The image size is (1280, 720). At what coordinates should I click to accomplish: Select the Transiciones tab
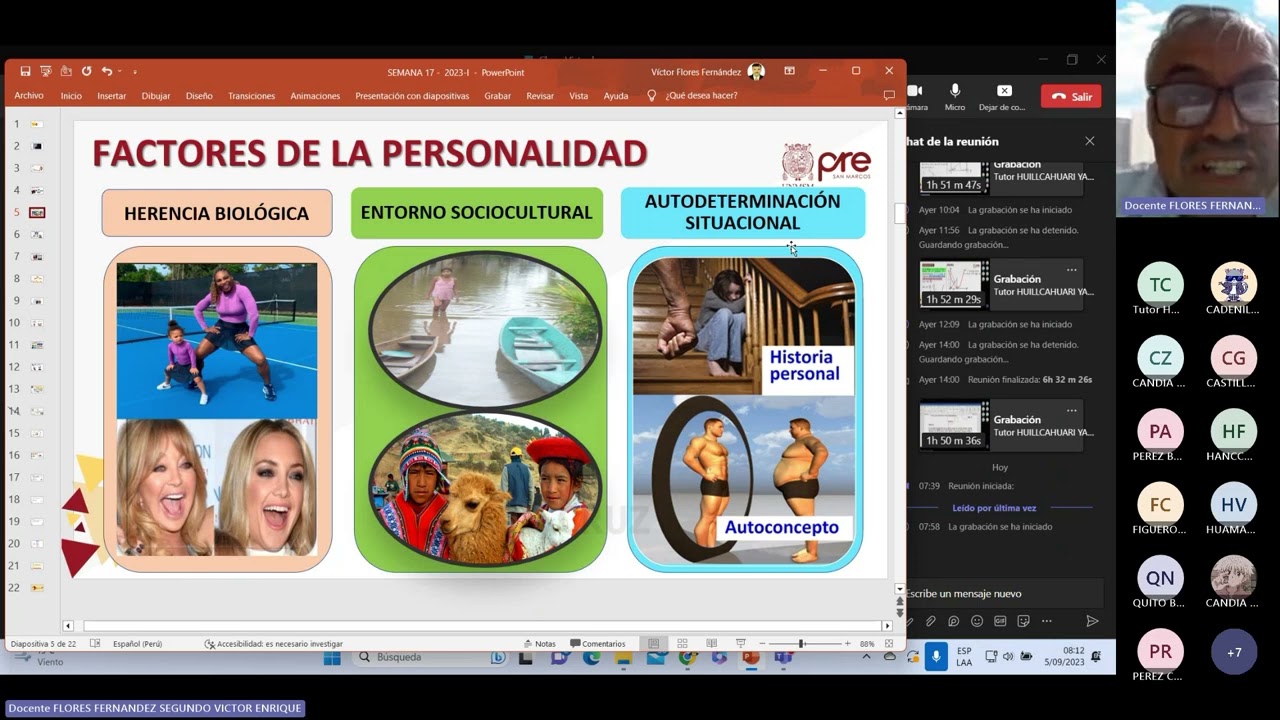[252, 96]
